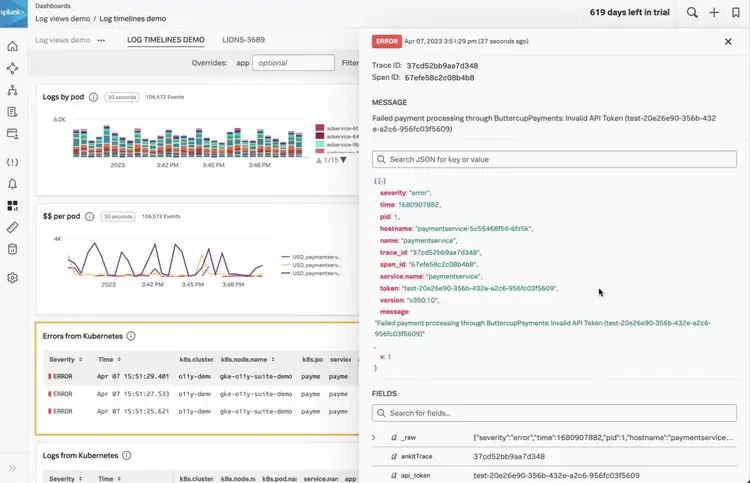
Task: Click the bookmark icon in top bar
Action: 736,12
